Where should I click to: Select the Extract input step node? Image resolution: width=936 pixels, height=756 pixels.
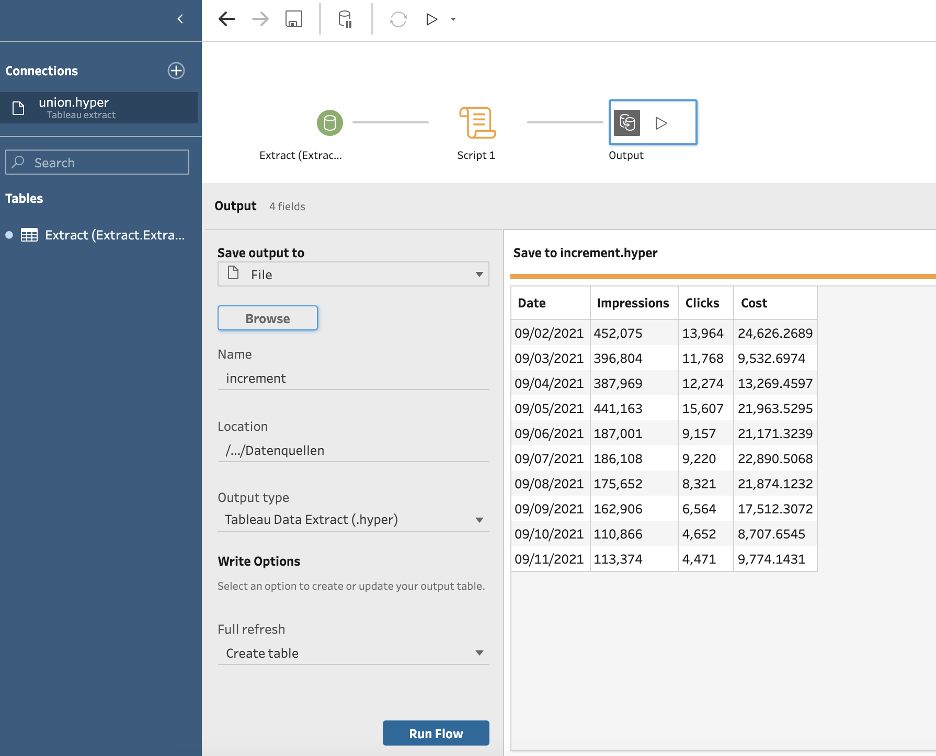coord(329,123)
